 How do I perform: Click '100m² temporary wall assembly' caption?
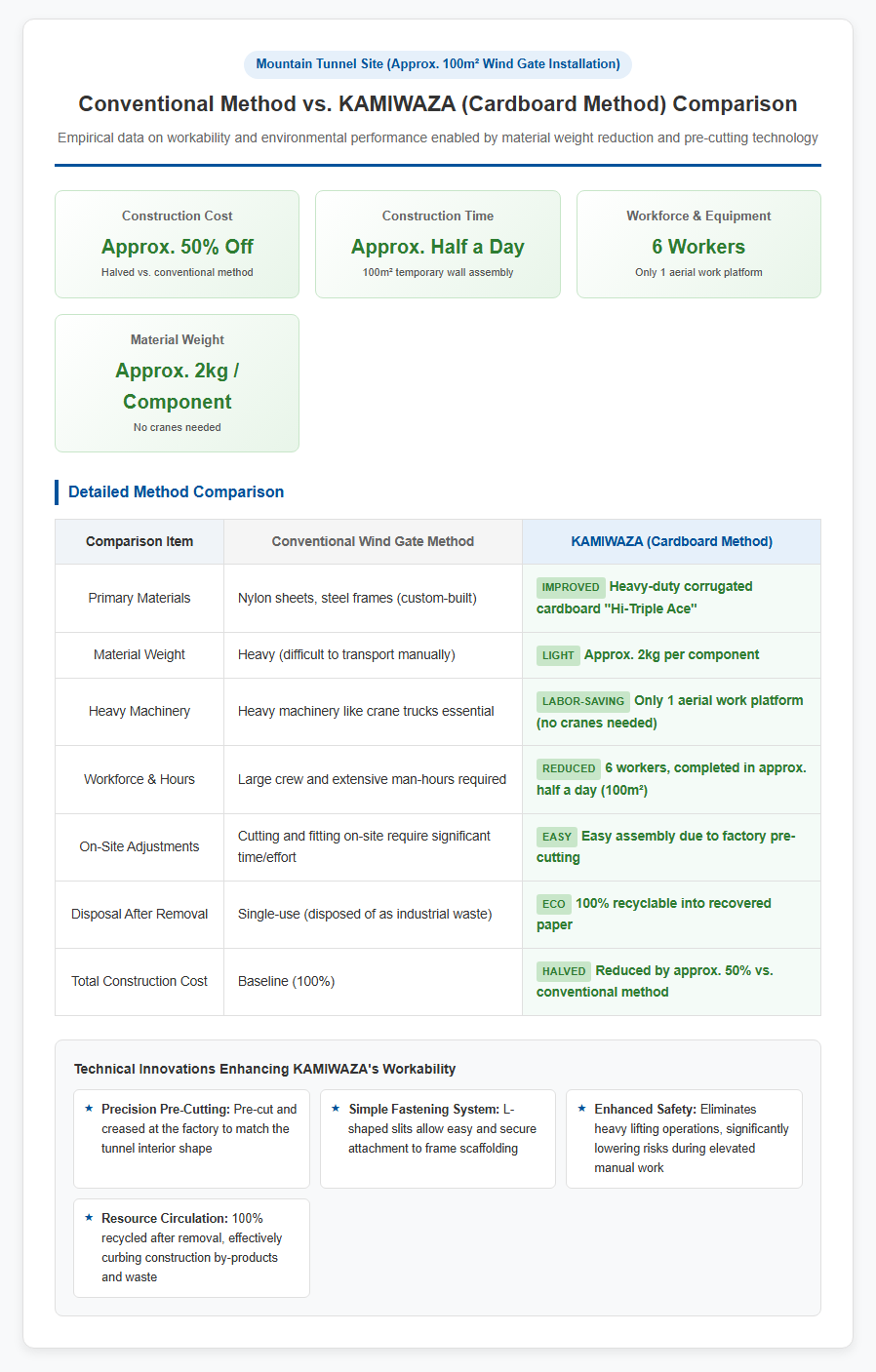(x=438, y=272)
